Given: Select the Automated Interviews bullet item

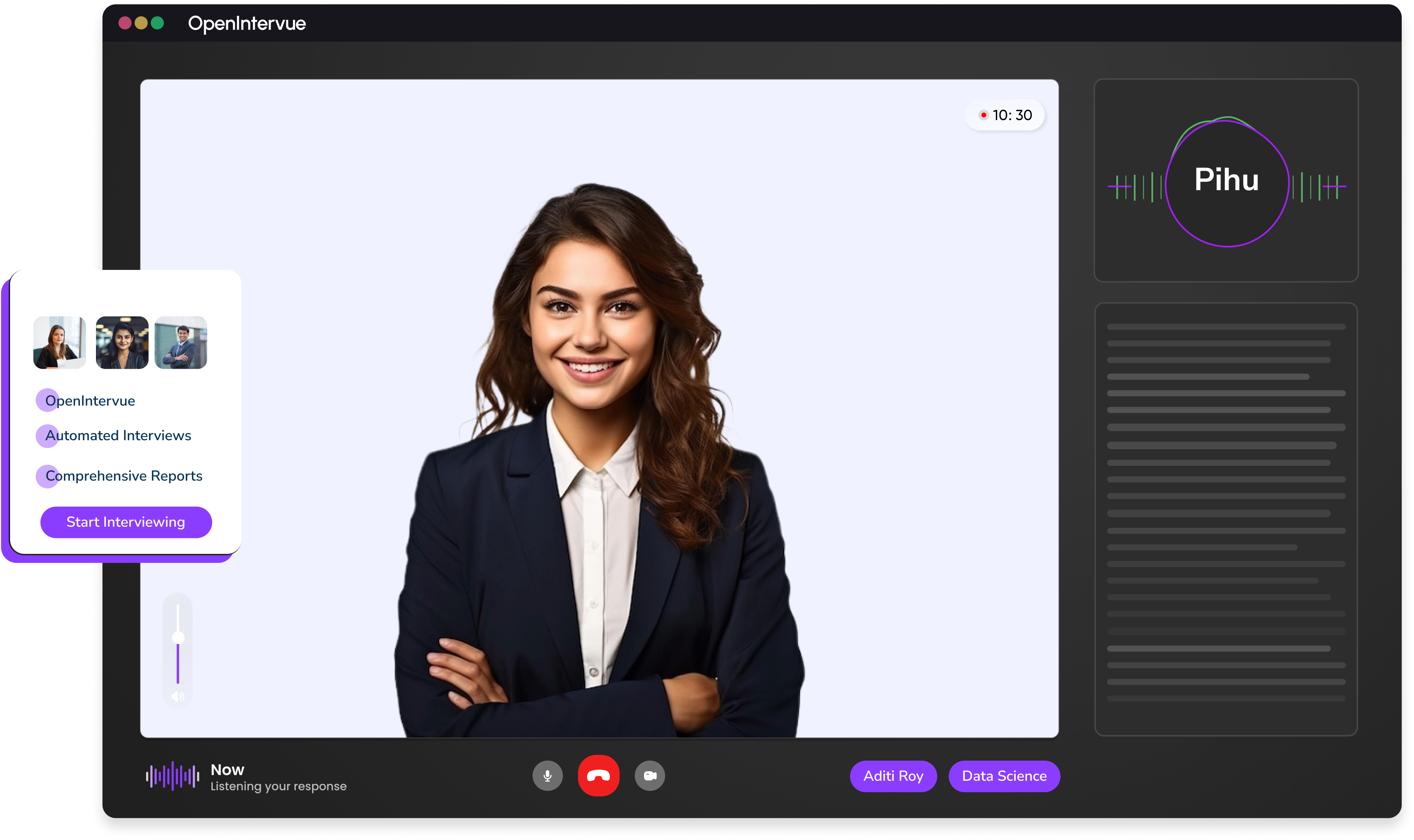Looking at the screenshot, I should coord(118,435).
